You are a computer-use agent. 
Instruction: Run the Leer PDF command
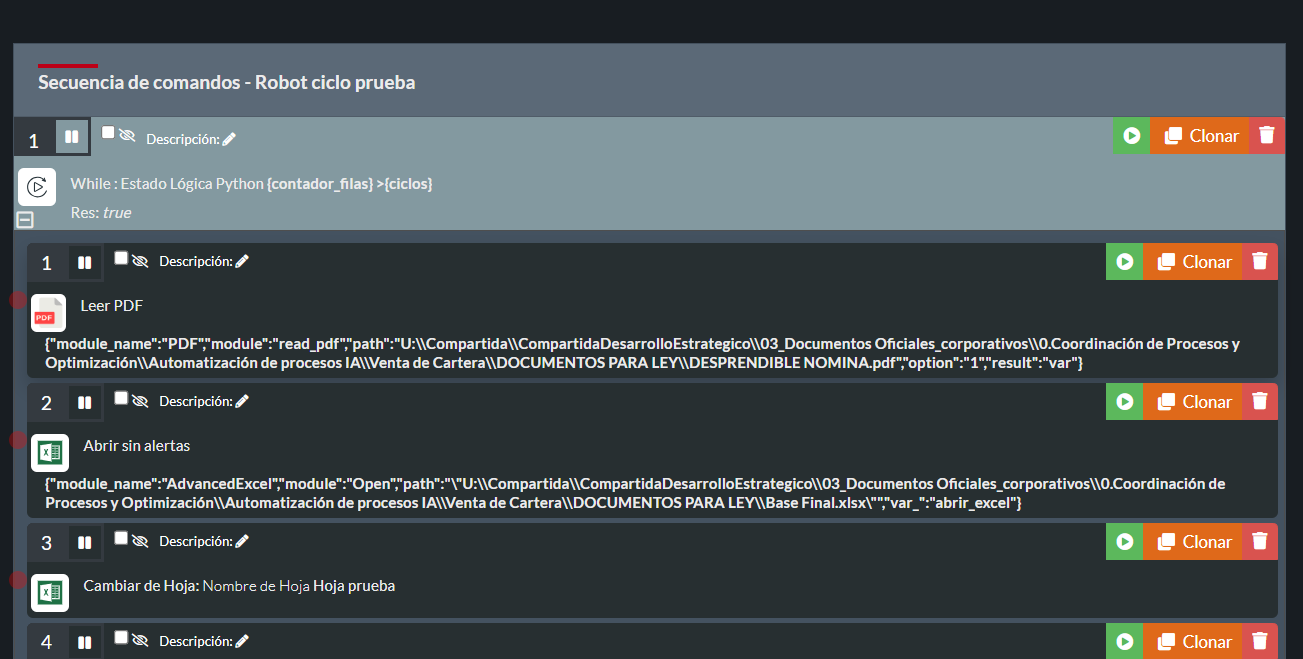pyautogui.click(x=1125, y=262)
